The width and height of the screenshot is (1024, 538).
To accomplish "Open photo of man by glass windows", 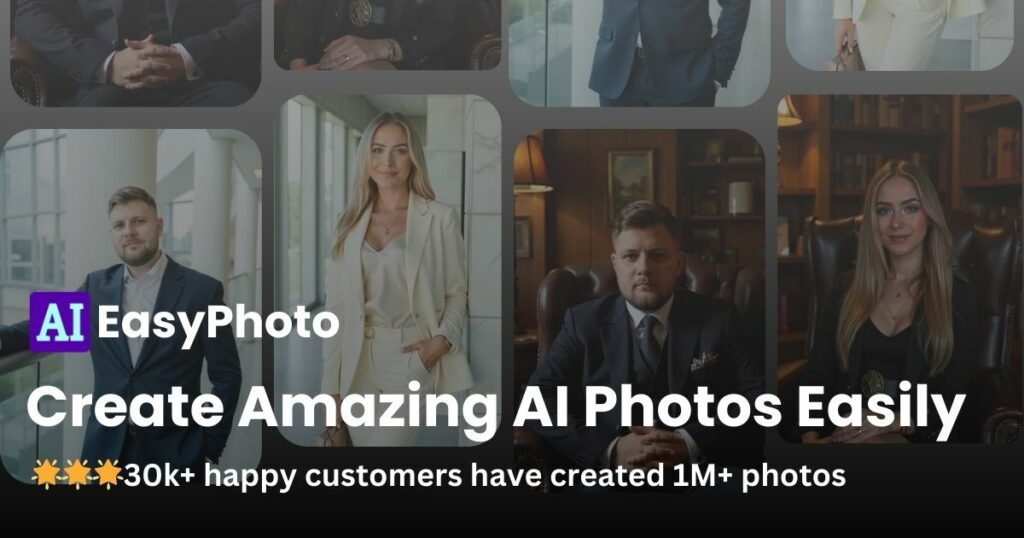I will (x=131, y=306).
